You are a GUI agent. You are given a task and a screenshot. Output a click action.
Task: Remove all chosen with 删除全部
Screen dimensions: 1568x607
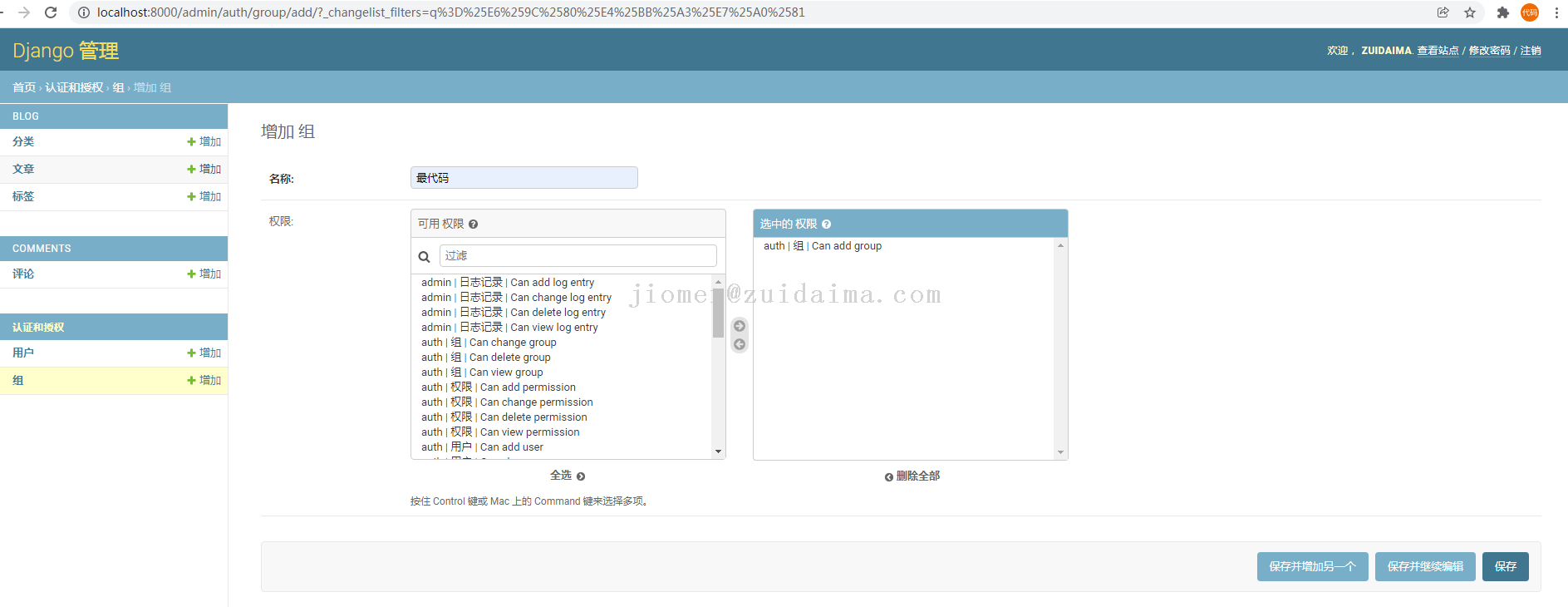912,476
